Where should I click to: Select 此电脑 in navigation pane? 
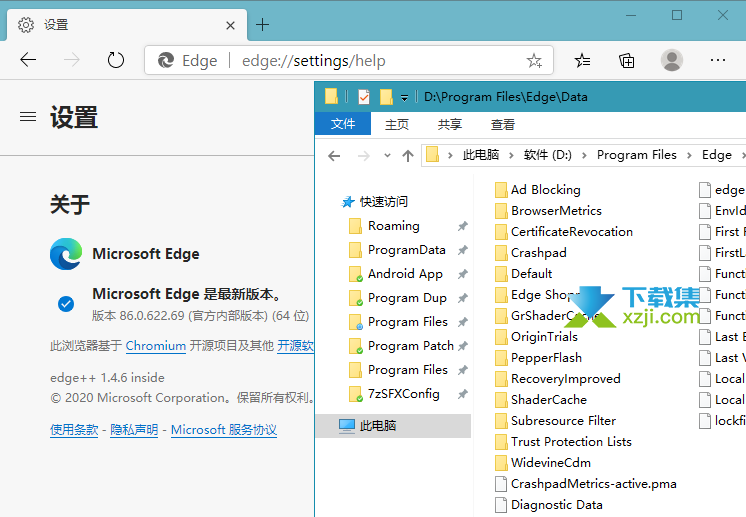(393, 426)
